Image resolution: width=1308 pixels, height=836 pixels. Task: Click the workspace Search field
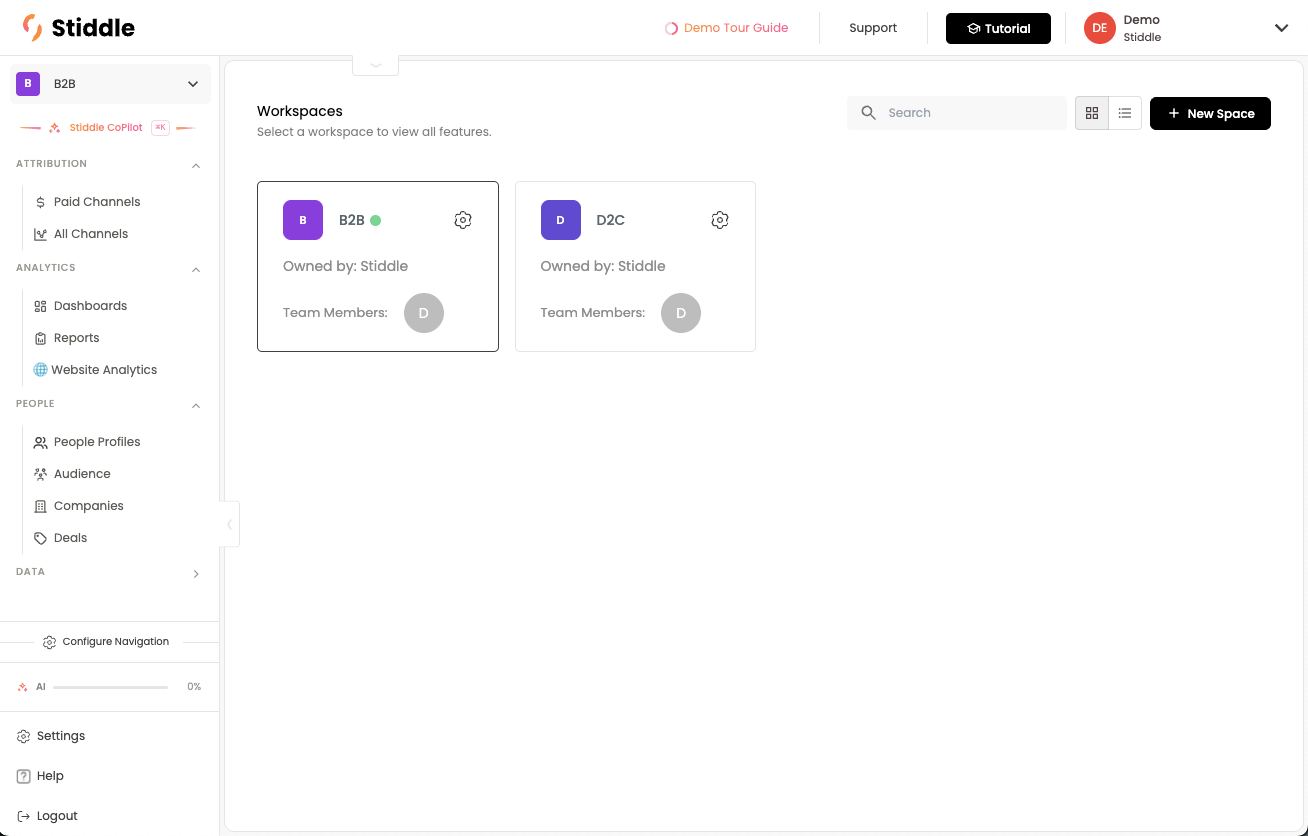[x=957, y=113]
